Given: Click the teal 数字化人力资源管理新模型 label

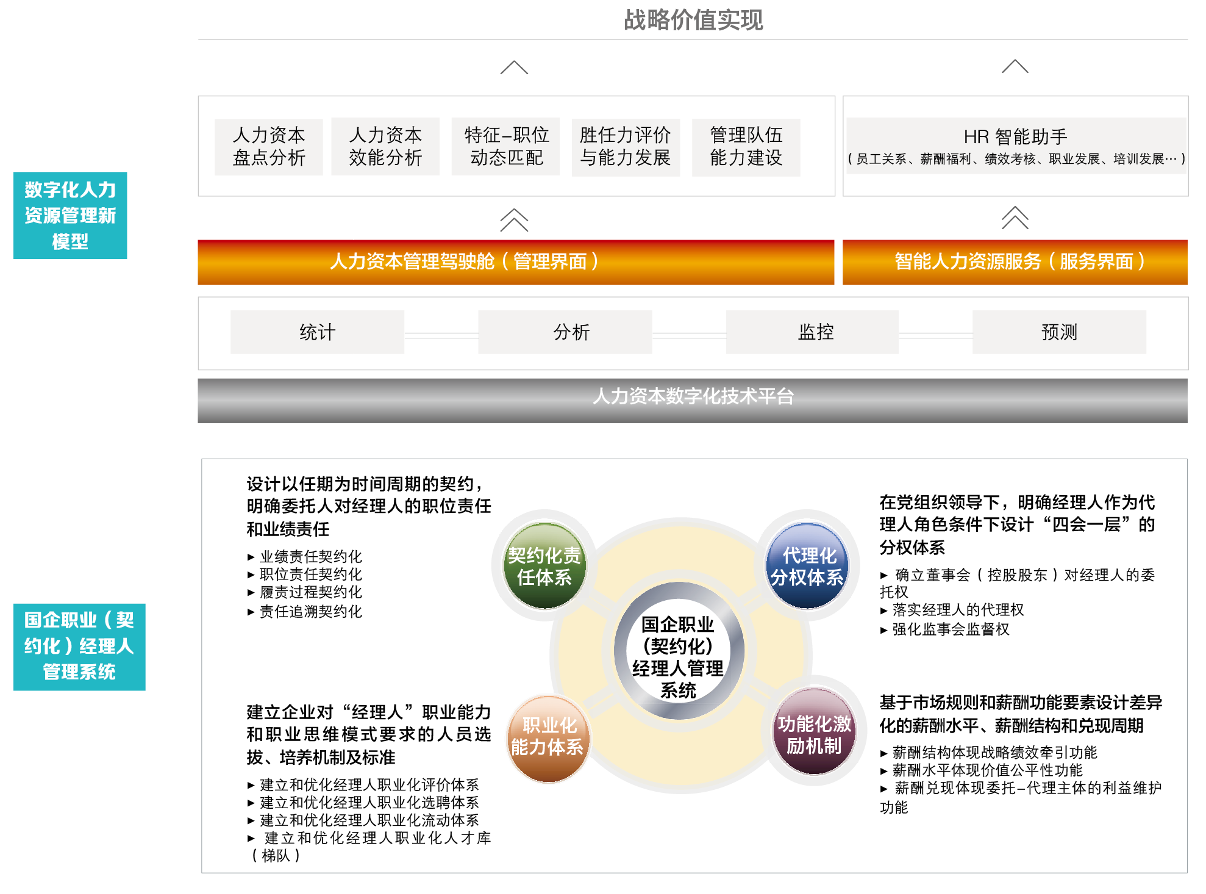Looking at the screenshot, I should (x=70, y=215).
